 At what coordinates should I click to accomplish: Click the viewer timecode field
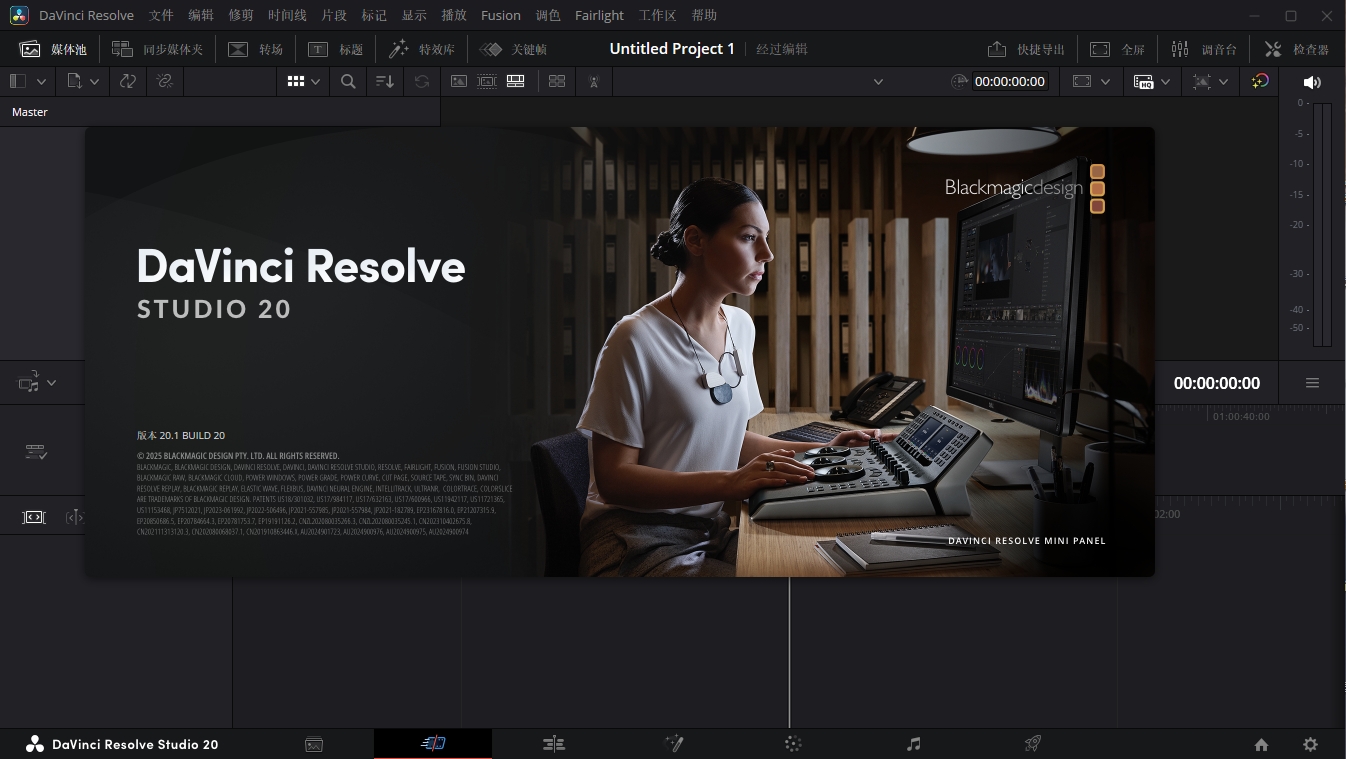(1009, 82)
